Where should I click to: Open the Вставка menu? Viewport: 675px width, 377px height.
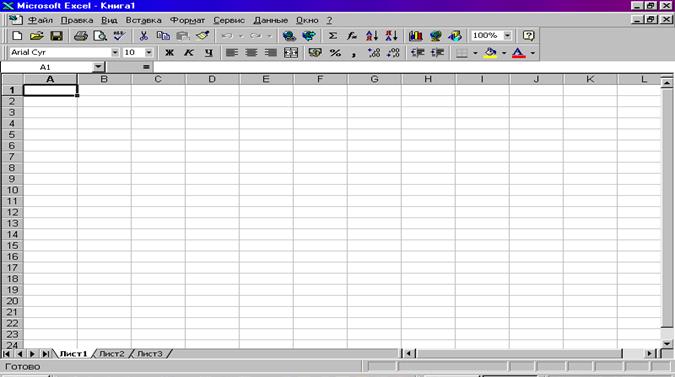[x=143, y=20]
